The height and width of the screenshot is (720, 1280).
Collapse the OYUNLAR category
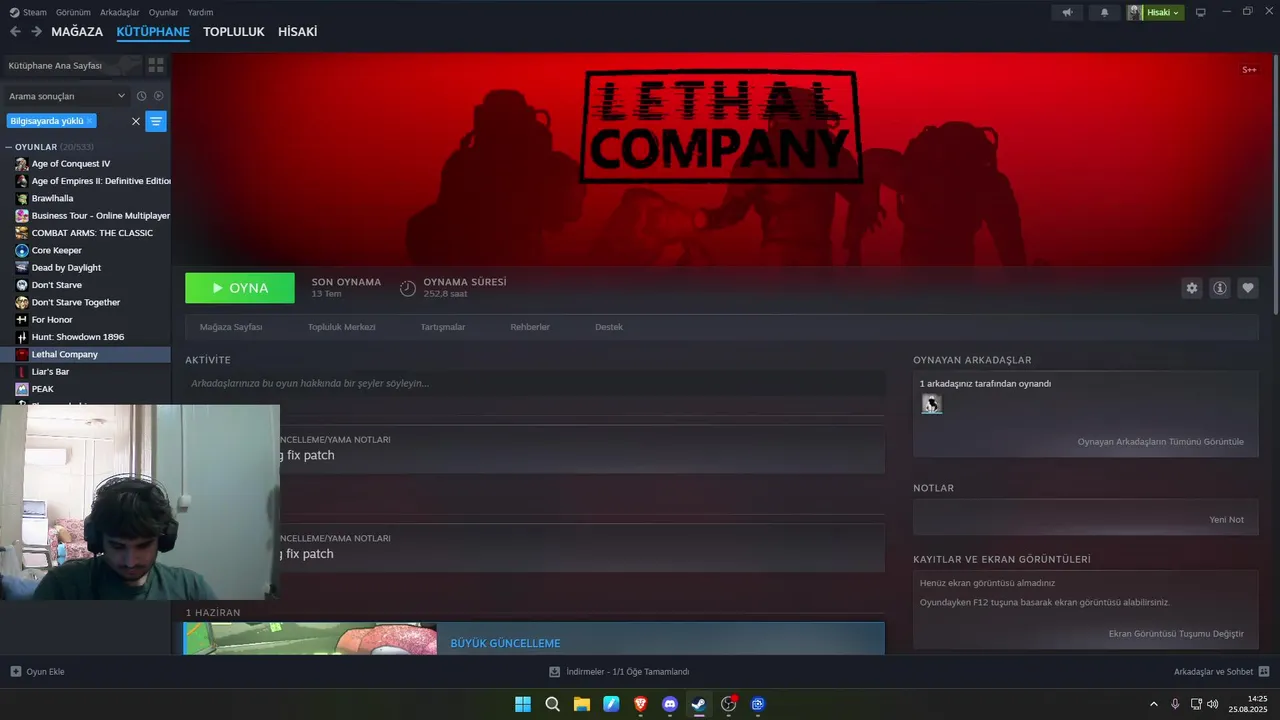pyautogui.click(x=8, y=147)
